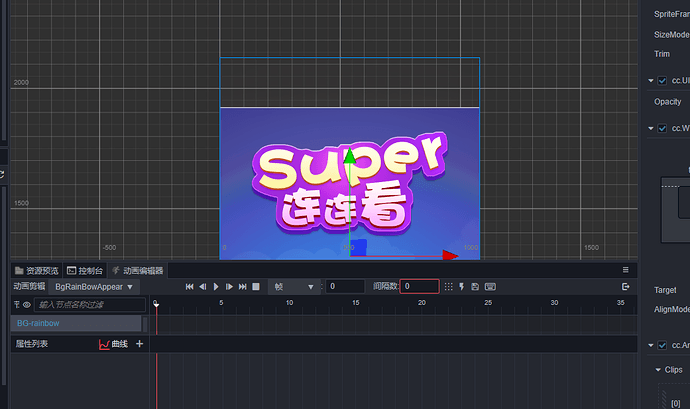Image resolution: width=690 pixels, height=409 pixels.
Task: Switch to the 资源预览 tab
Action: point(37,270)
